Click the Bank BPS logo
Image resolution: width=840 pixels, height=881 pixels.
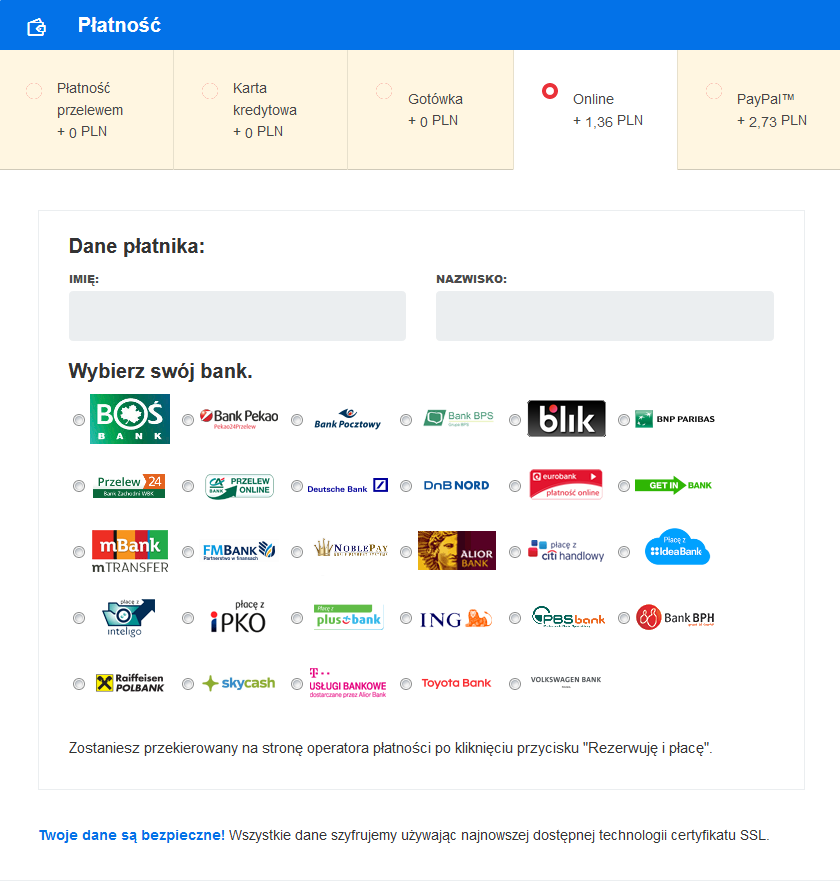tap(458, 418)
